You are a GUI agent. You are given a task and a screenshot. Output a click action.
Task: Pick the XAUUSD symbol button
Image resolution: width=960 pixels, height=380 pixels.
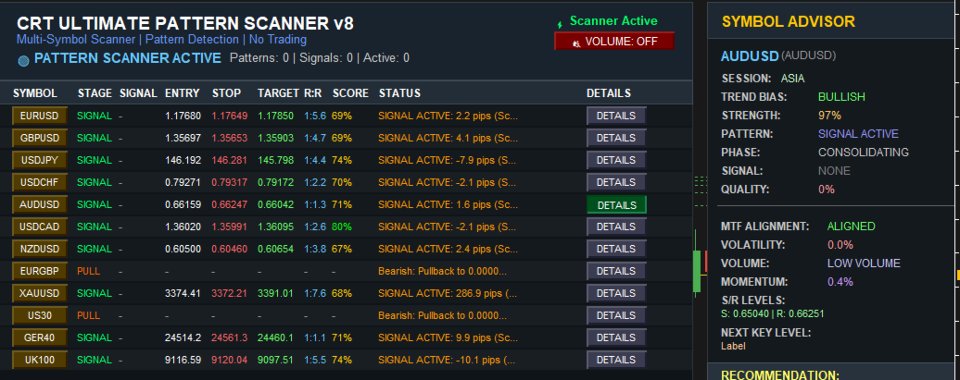[39, 293]
